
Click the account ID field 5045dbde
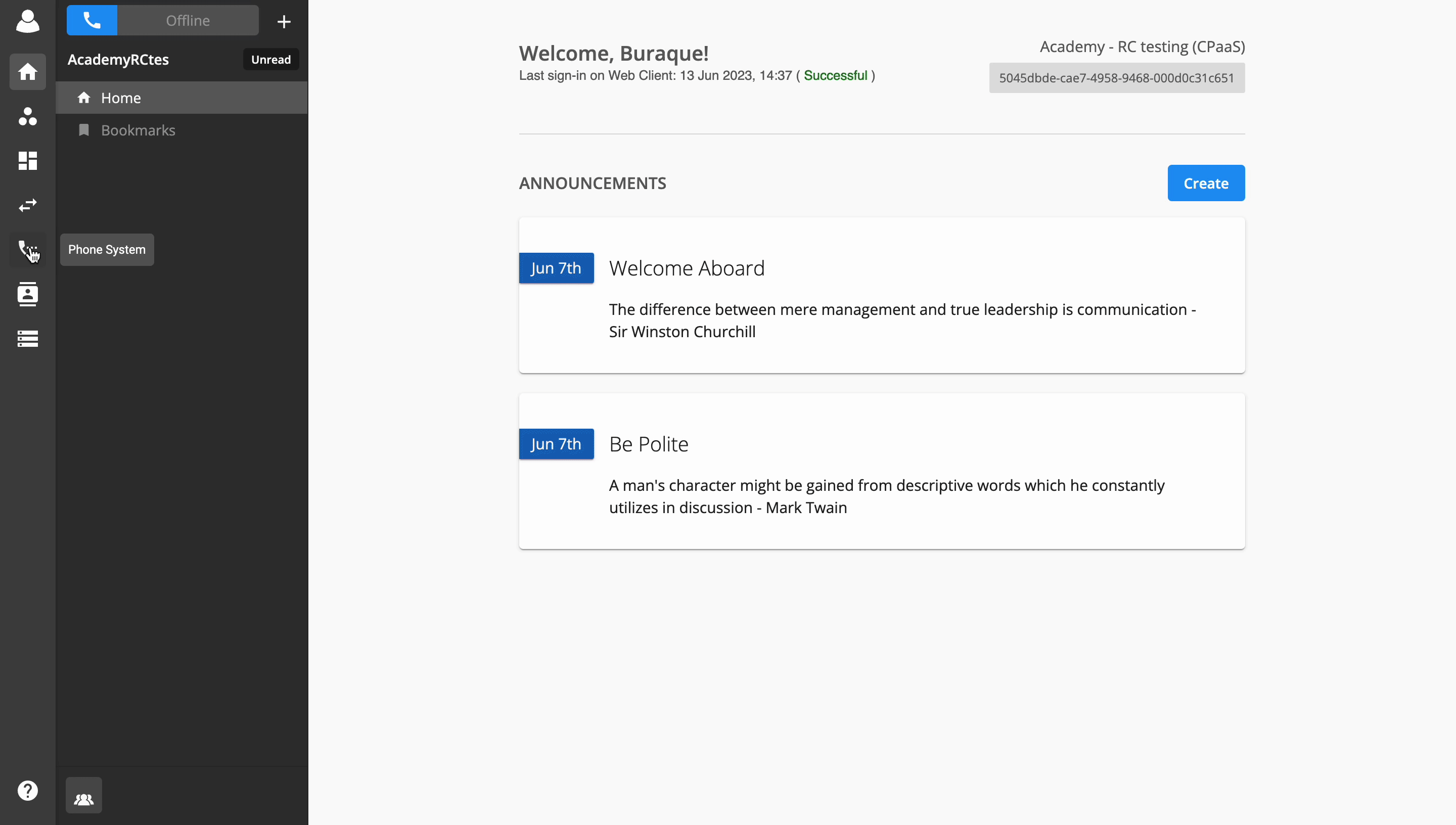(1117, 78)
